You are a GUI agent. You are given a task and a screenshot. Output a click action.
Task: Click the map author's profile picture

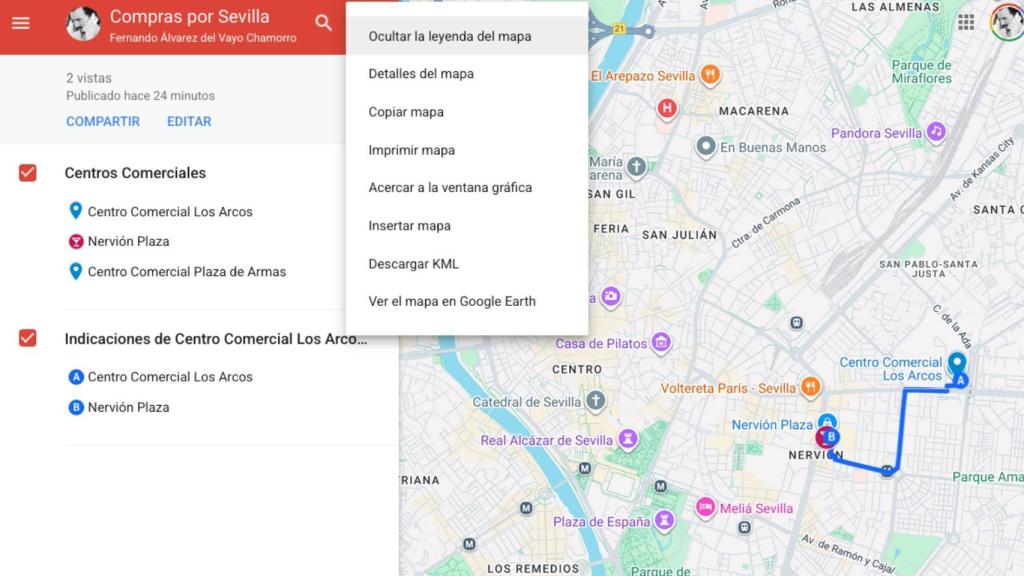click(x=83, y=23)
